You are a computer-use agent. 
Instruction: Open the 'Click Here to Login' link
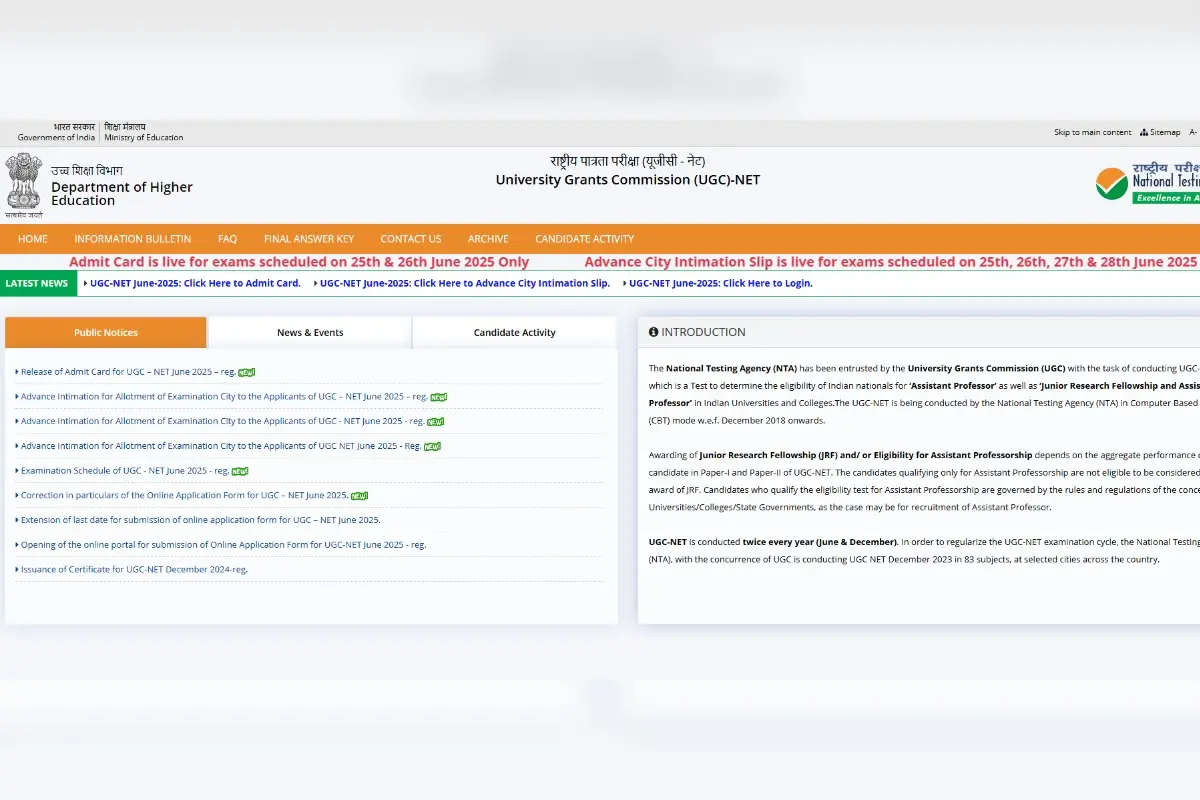click(x=719, y=283)
